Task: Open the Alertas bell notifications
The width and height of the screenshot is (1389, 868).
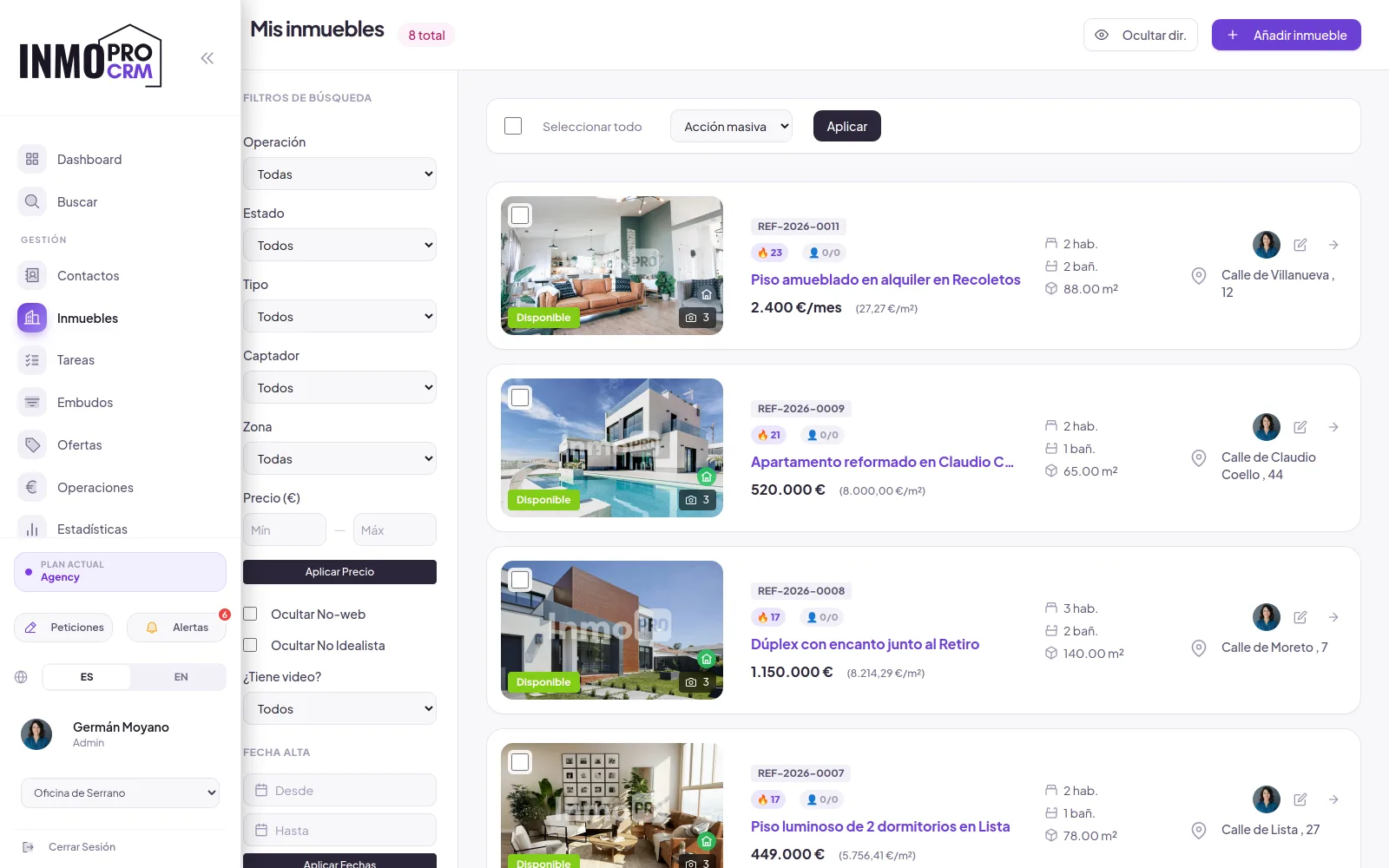Action: [176, 628]
